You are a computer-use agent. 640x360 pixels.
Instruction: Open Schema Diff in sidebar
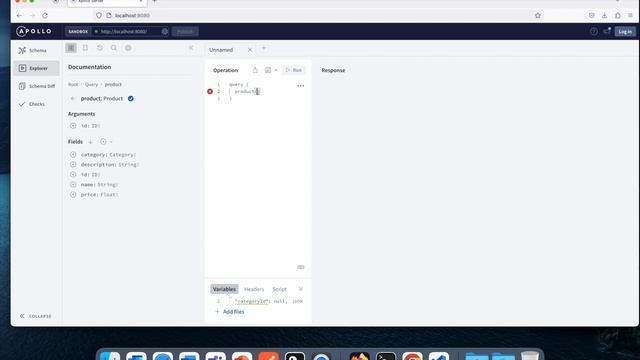(x=36, y=86)
